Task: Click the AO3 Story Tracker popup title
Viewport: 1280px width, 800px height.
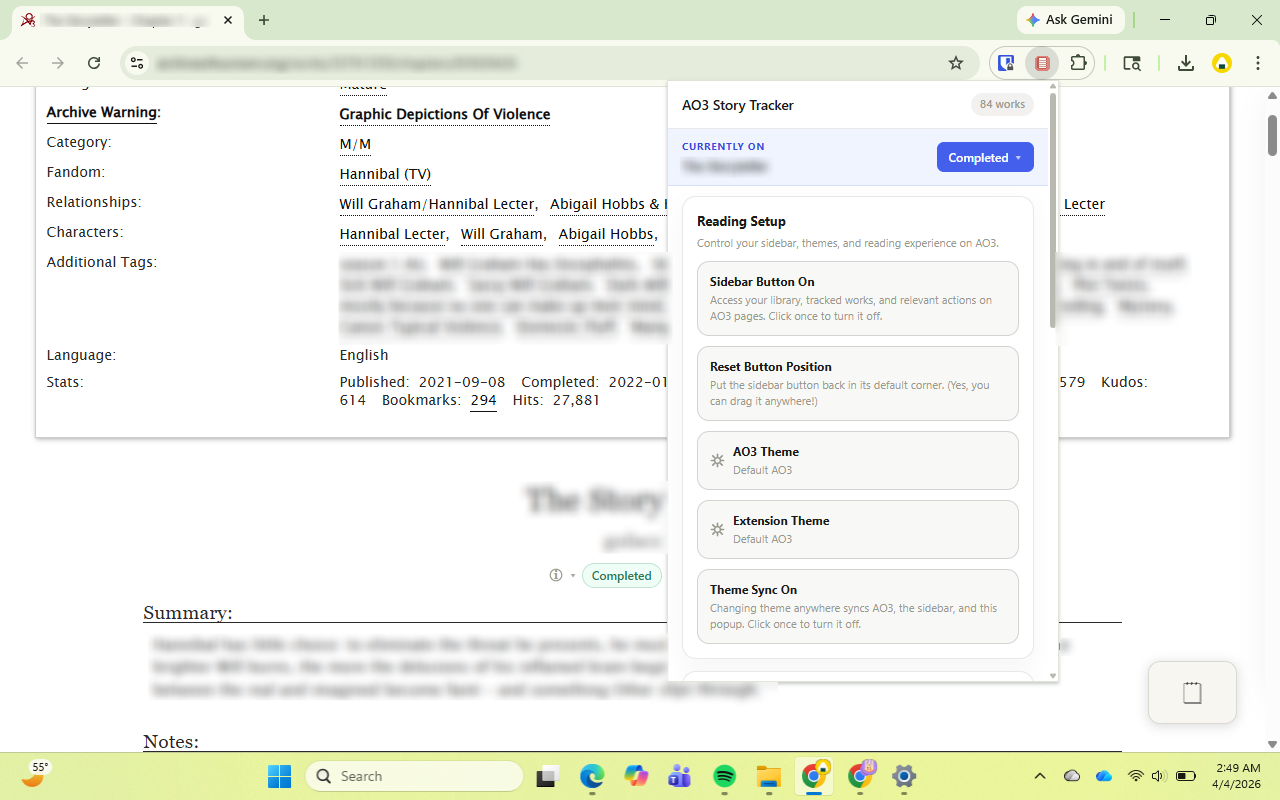Action: 738,105
